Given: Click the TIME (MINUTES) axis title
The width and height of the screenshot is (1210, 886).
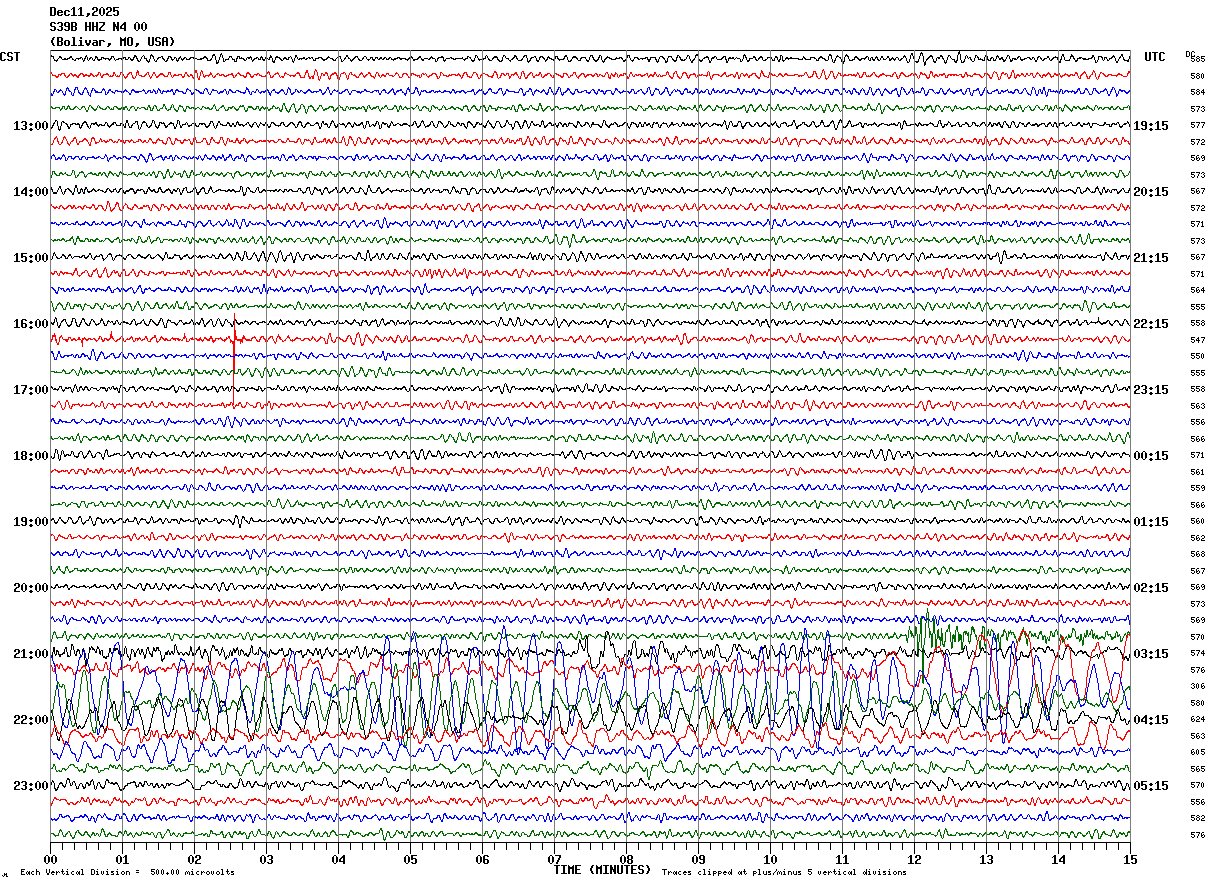Looking at the screenshot, I should 602,870.
